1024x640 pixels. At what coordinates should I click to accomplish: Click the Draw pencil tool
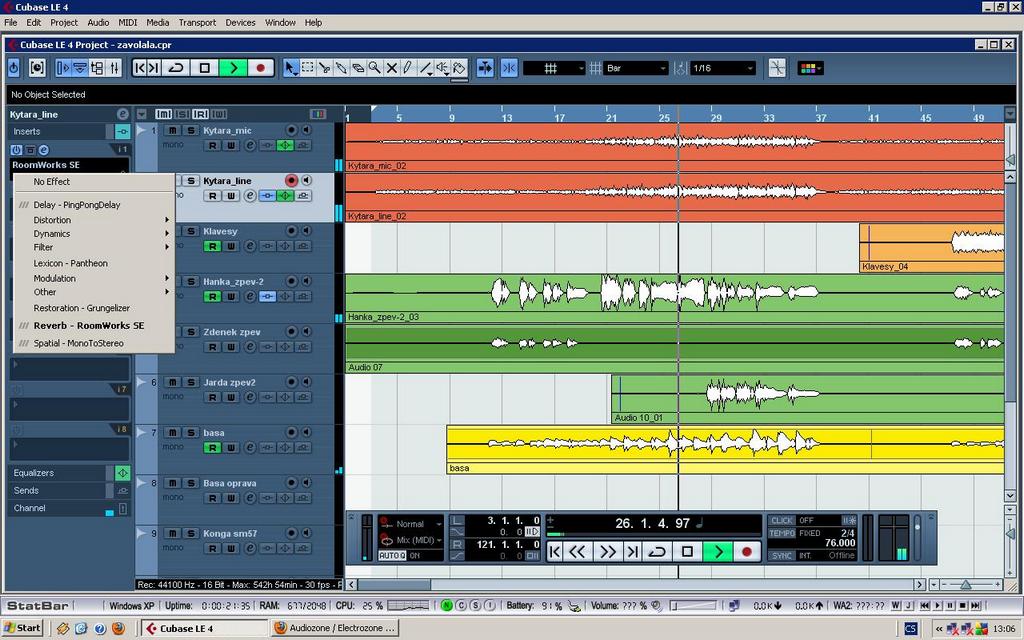point(409,68)
